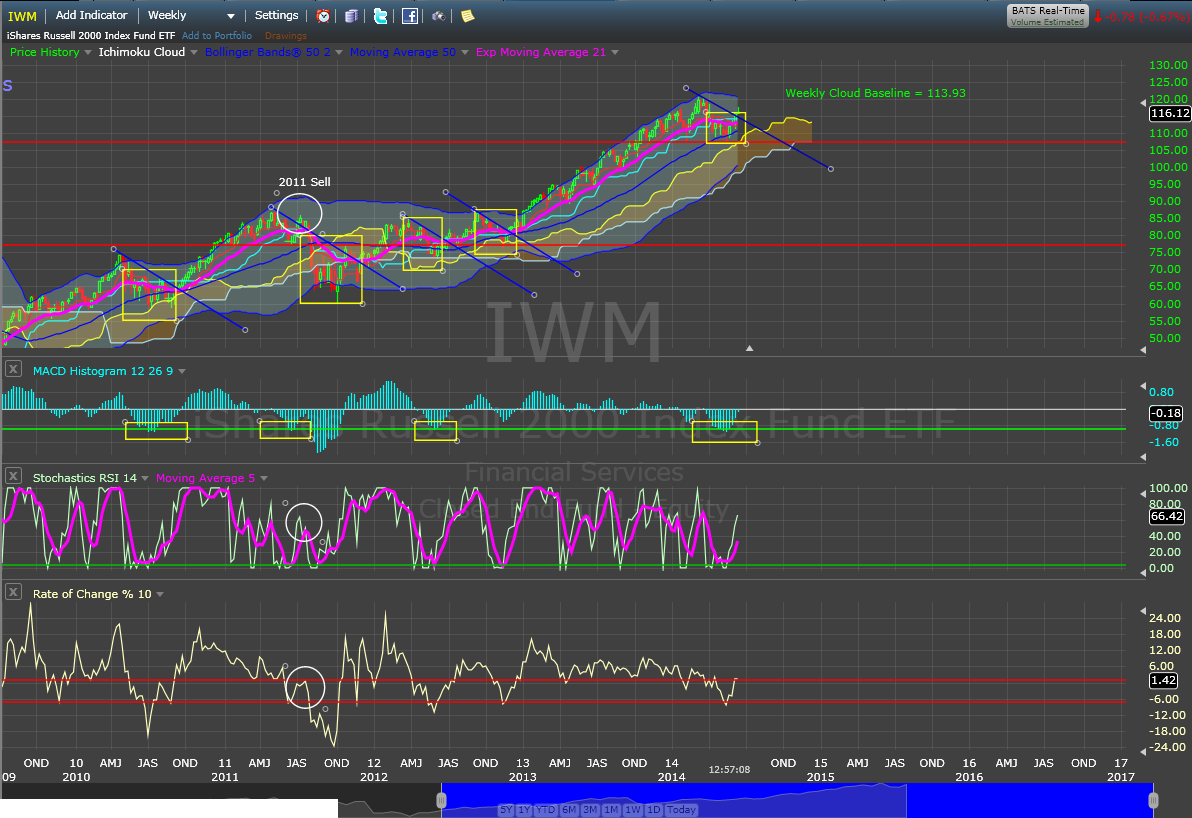
Task: Click the database stack icon in toolbar
Action: pyautogui.click(x=351, y=16)
